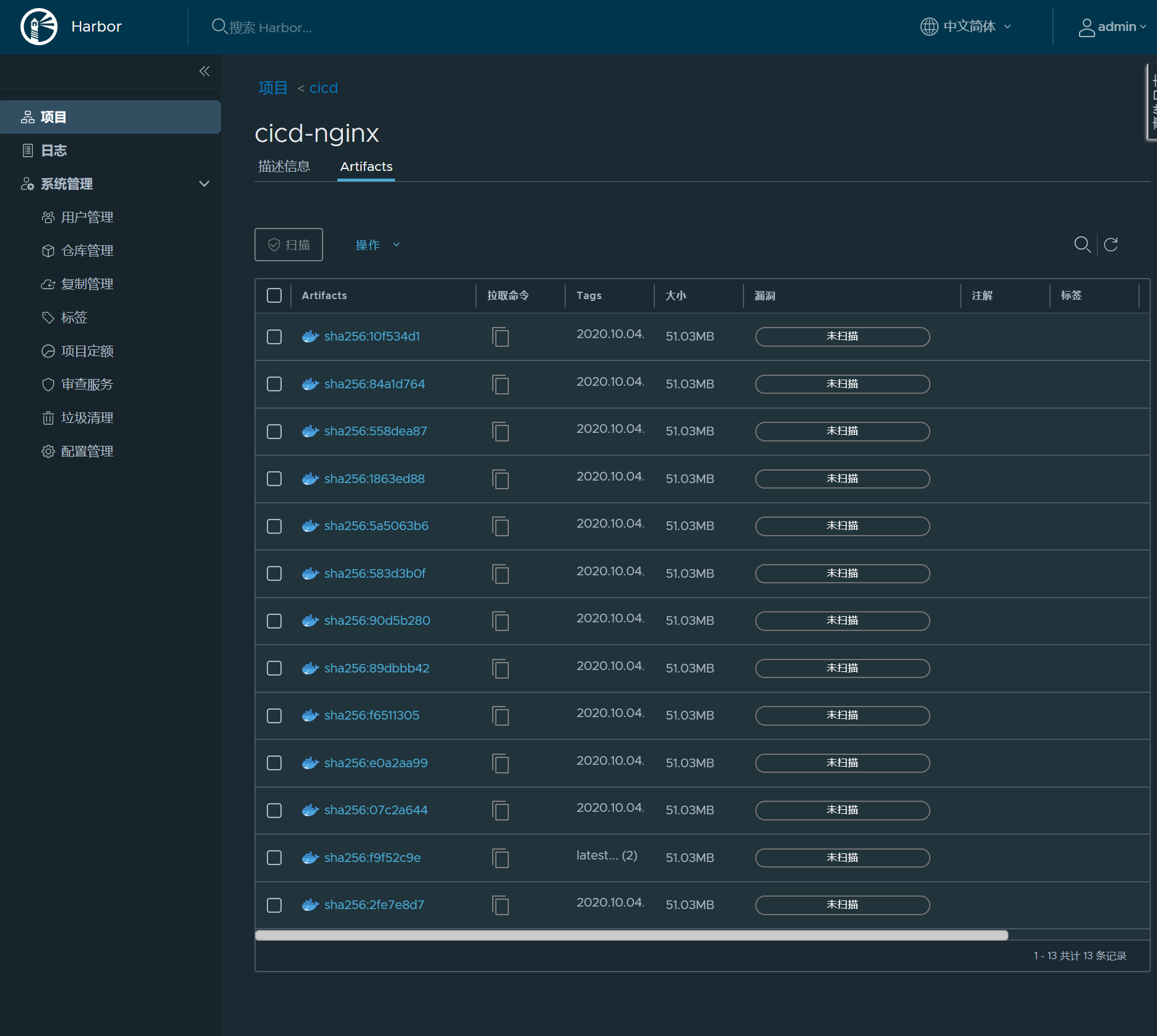Check the box for sha256:84a1d764
The height and width of the screenshot is (1036, 1157).
click(274, 384)
